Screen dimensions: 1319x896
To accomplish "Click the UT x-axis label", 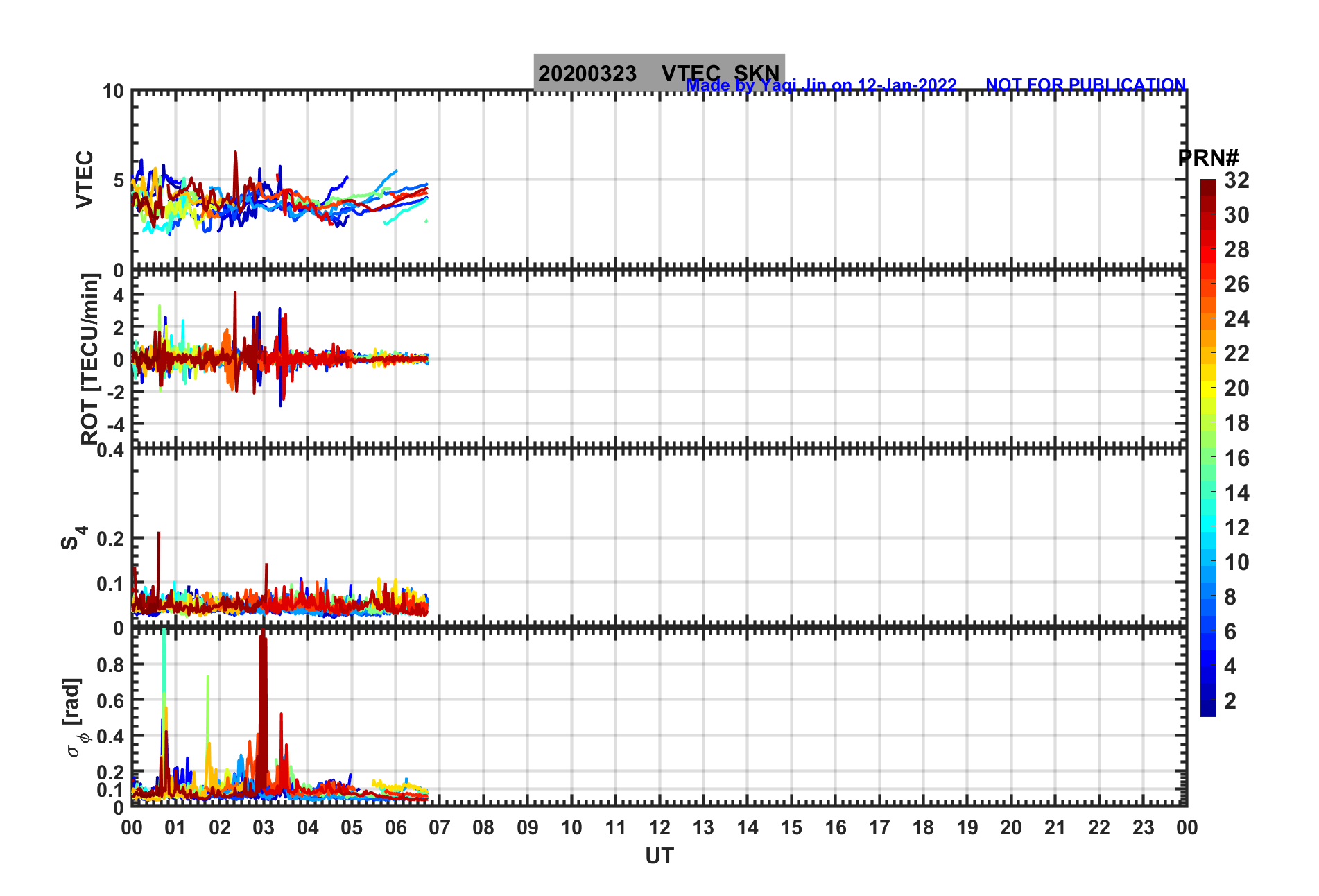I will click(659, 856).
